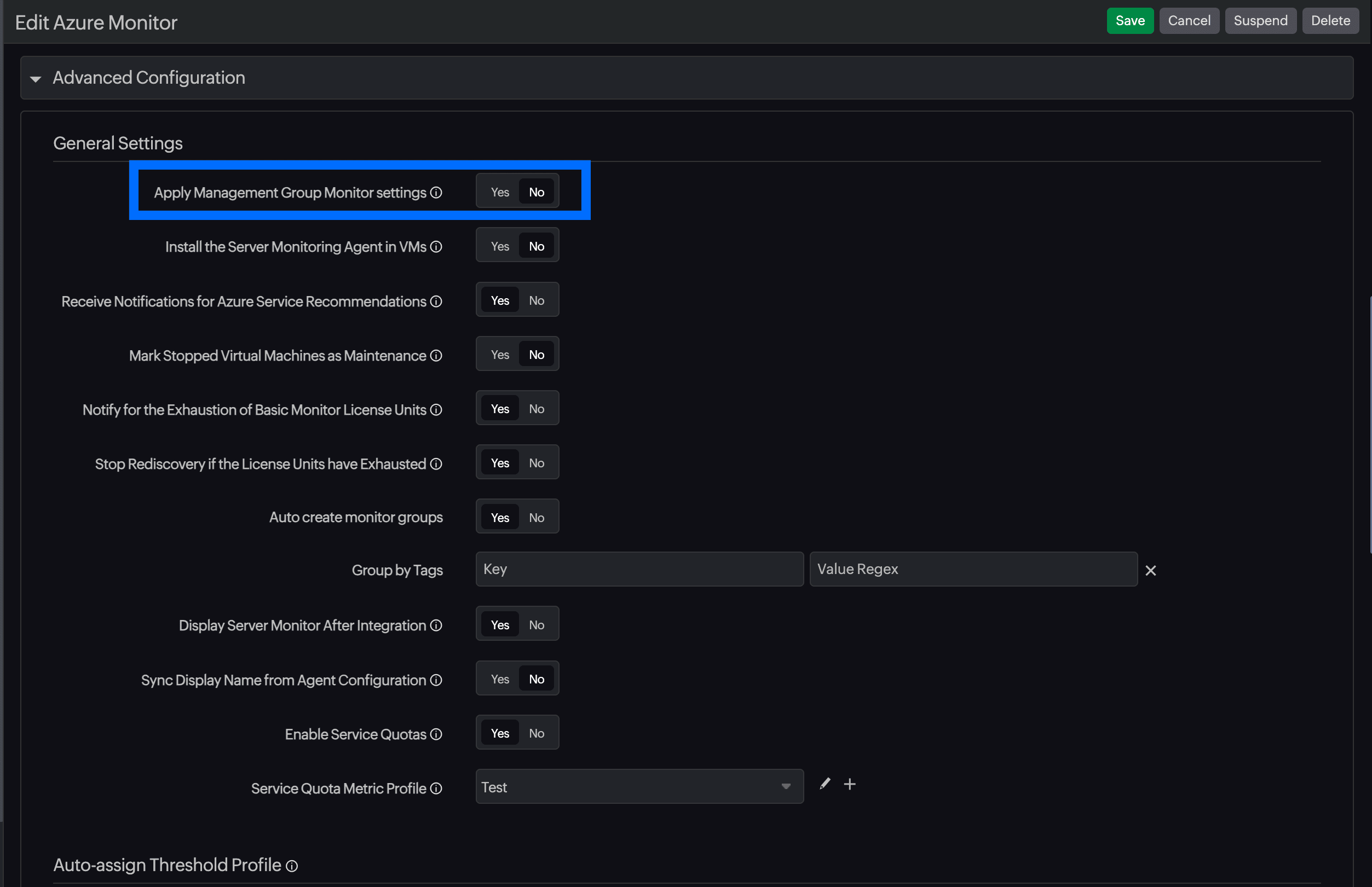Click info icon beside Apply Management Group Monitor settings
The image size is (1372, 887).
(x=436, y=193)
